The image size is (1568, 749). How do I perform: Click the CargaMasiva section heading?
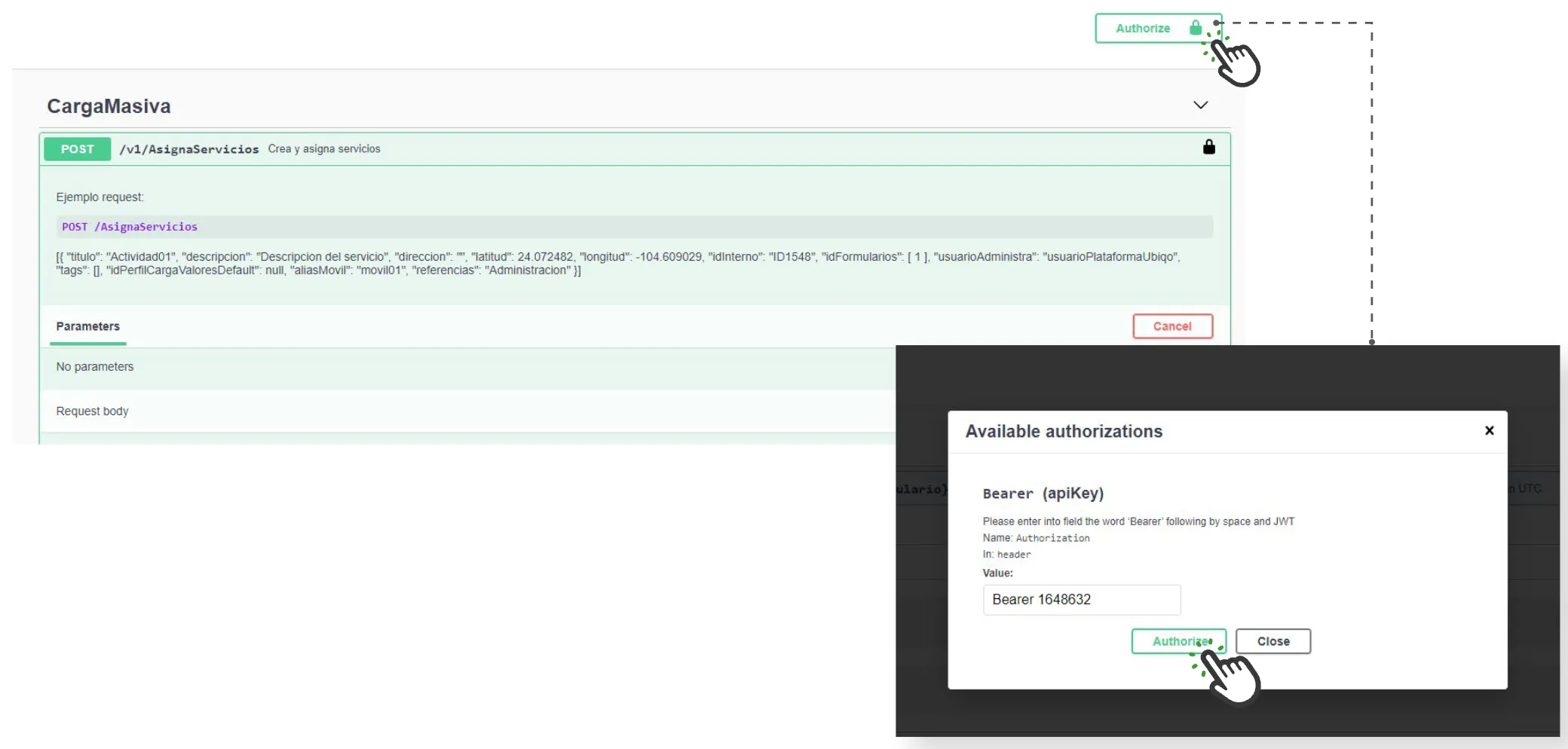109,106
